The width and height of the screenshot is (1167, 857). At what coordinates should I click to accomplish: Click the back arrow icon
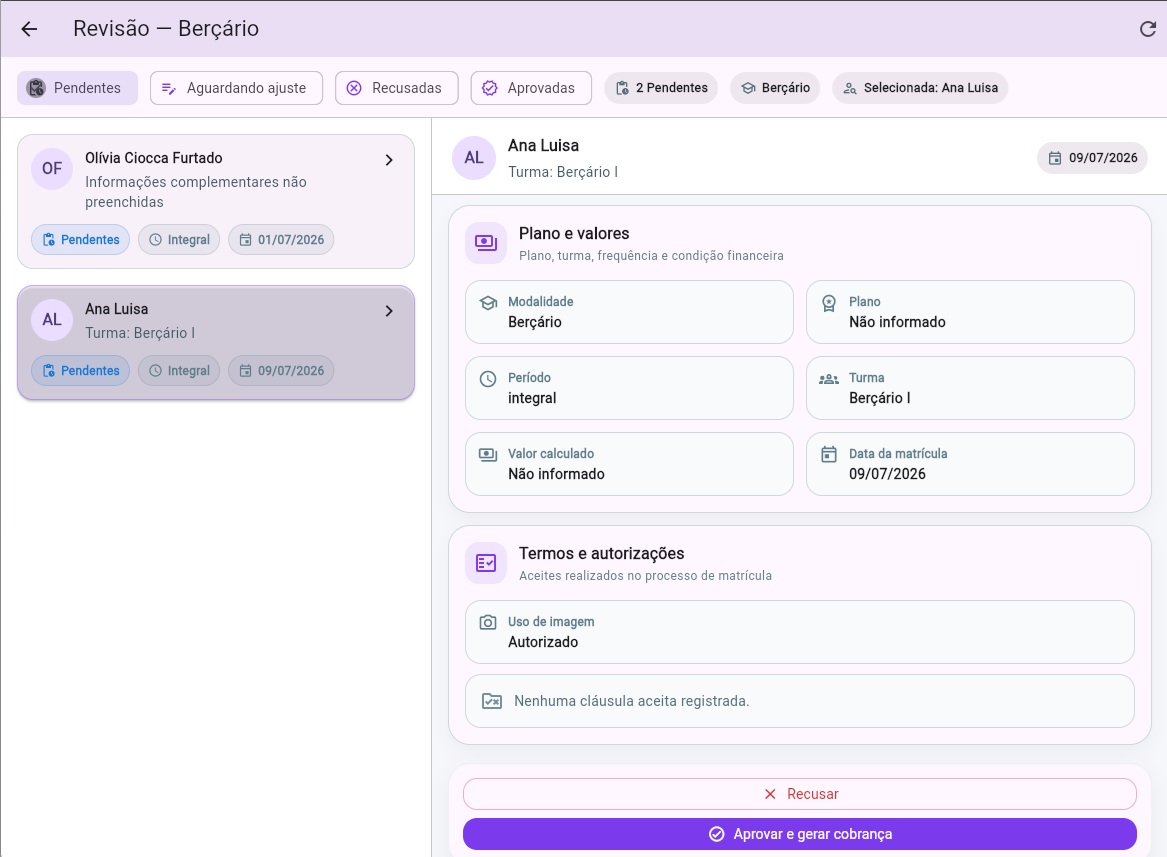point(29,29)
